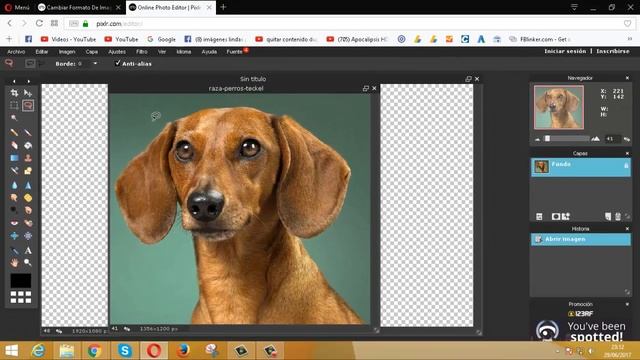Open the Borde value dropdown arrow
Image resolution: width=640 pixels, height=360 pixels.
tap(95, 64)
